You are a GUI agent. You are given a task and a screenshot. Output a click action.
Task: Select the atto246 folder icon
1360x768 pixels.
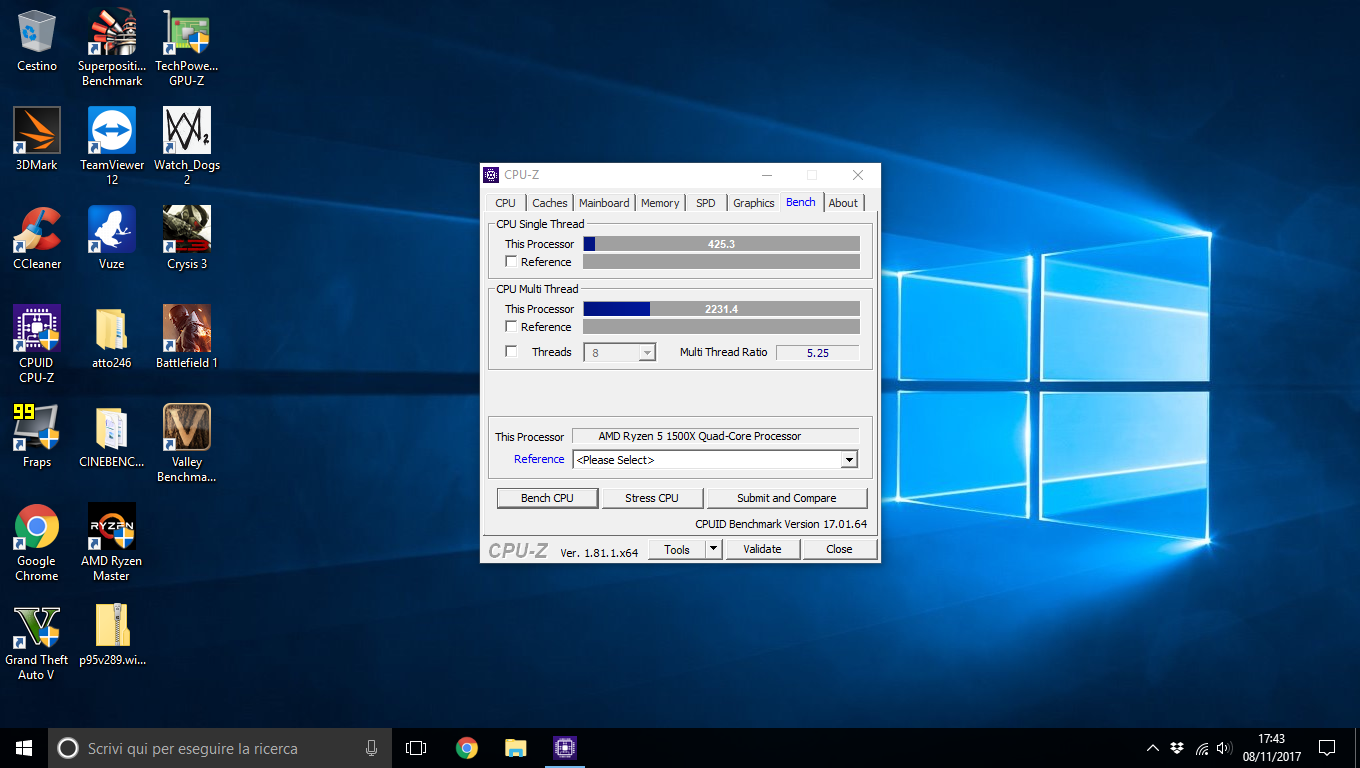coord(112,337)
